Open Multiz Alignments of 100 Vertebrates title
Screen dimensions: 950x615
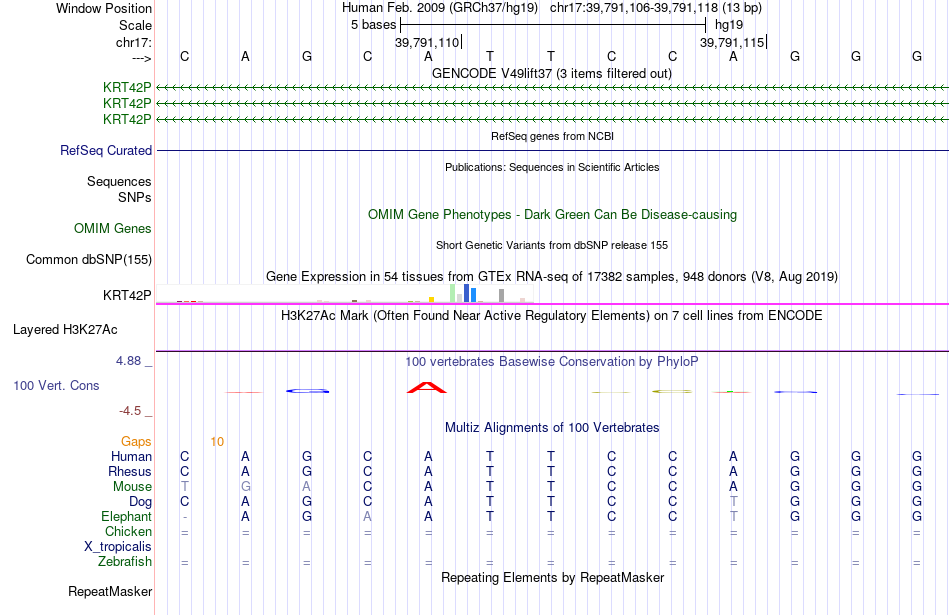[552, 428]
